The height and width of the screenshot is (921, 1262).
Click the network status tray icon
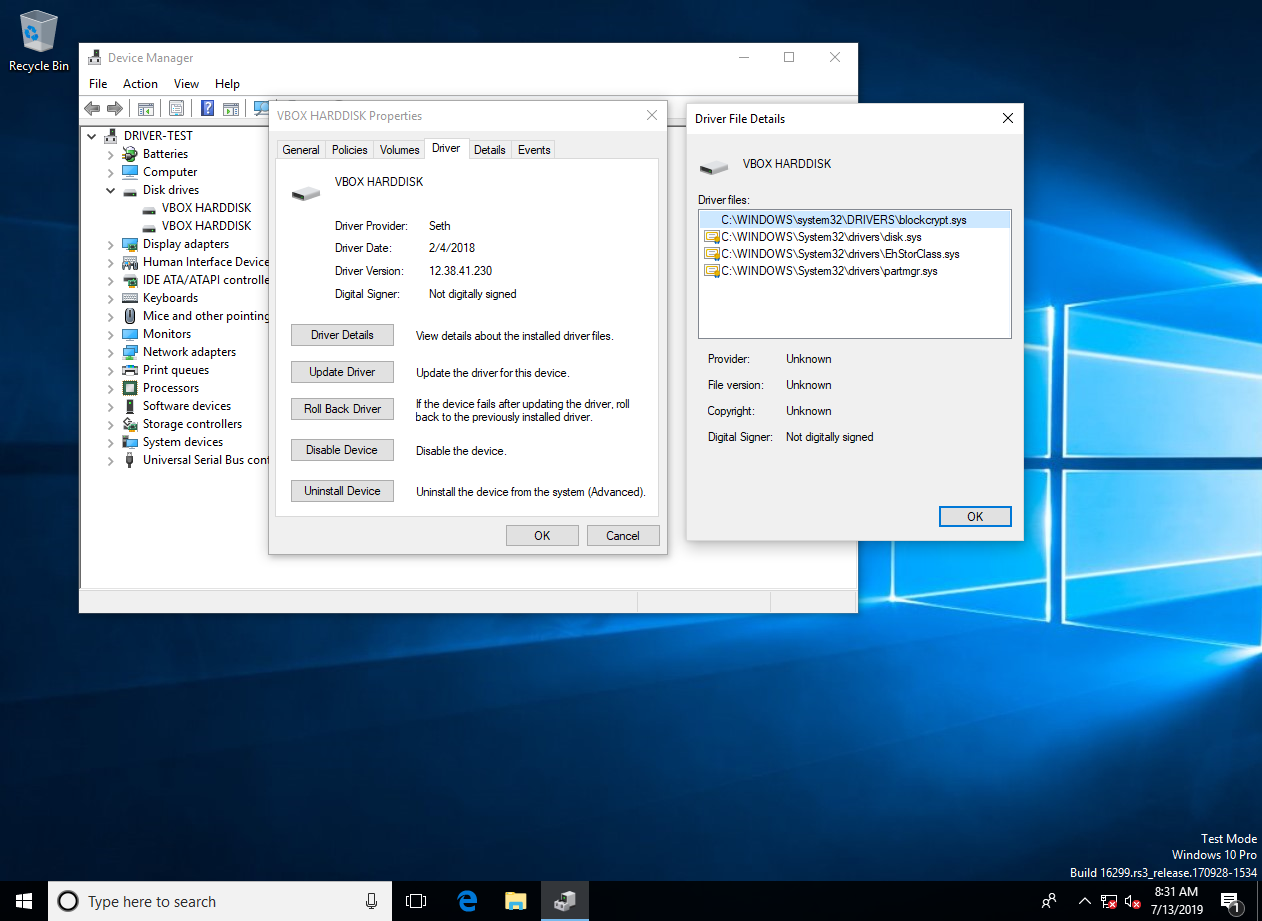[x=1109, y=901]
